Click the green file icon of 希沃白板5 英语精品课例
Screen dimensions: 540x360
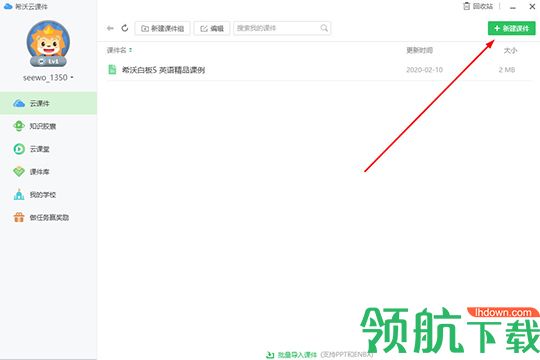pos(112,70)
